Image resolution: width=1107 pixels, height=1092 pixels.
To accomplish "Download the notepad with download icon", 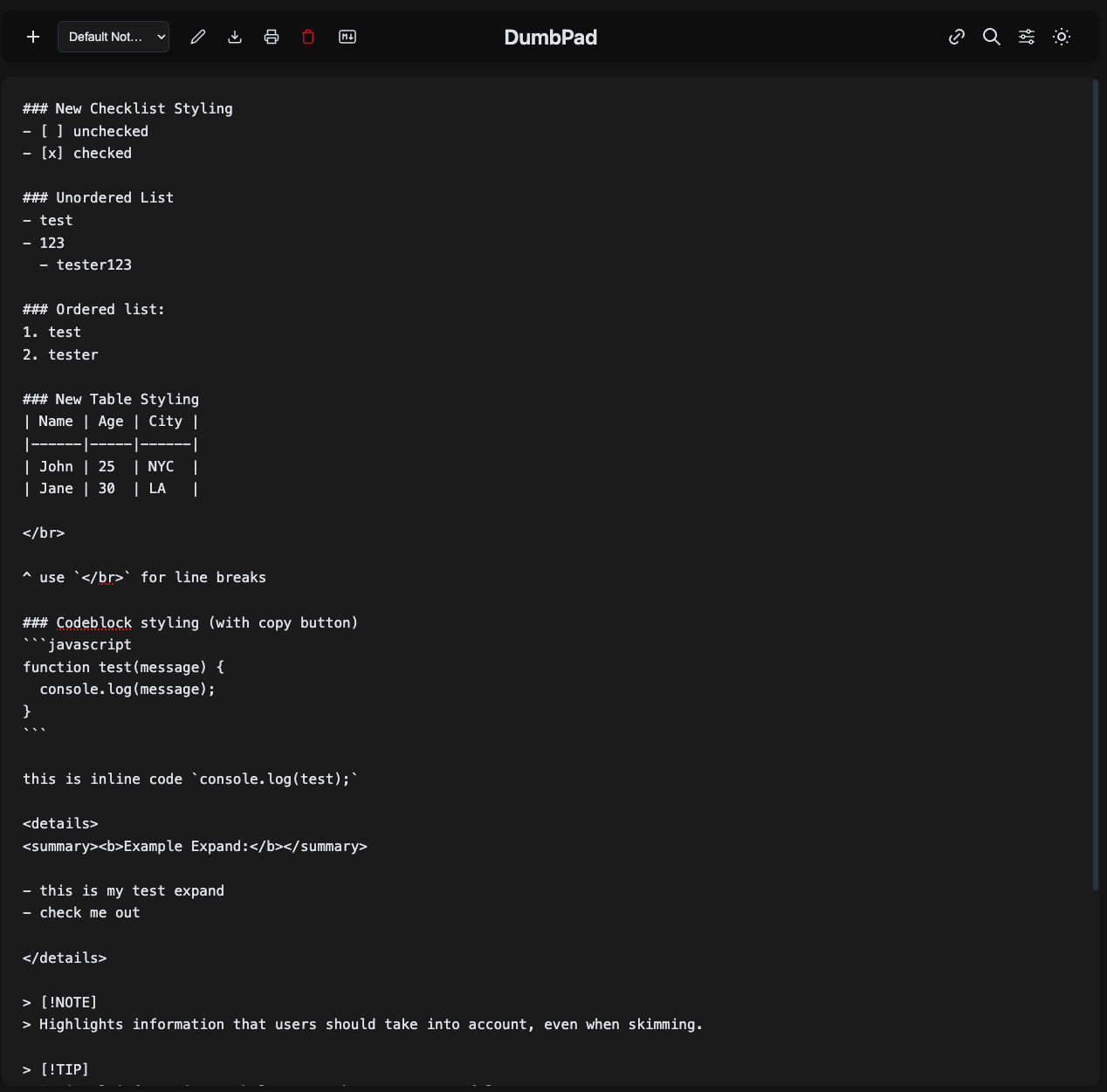I will [235, 37].
